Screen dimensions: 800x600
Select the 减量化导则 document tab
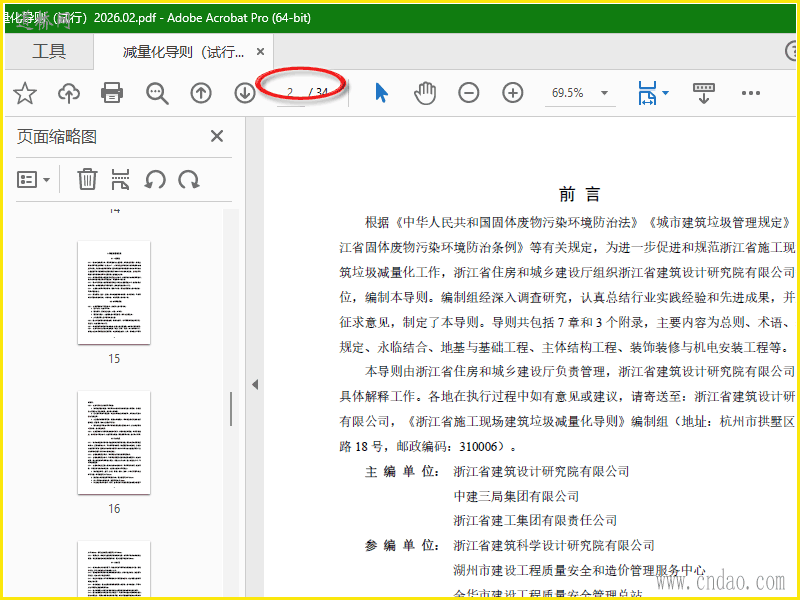183,52
